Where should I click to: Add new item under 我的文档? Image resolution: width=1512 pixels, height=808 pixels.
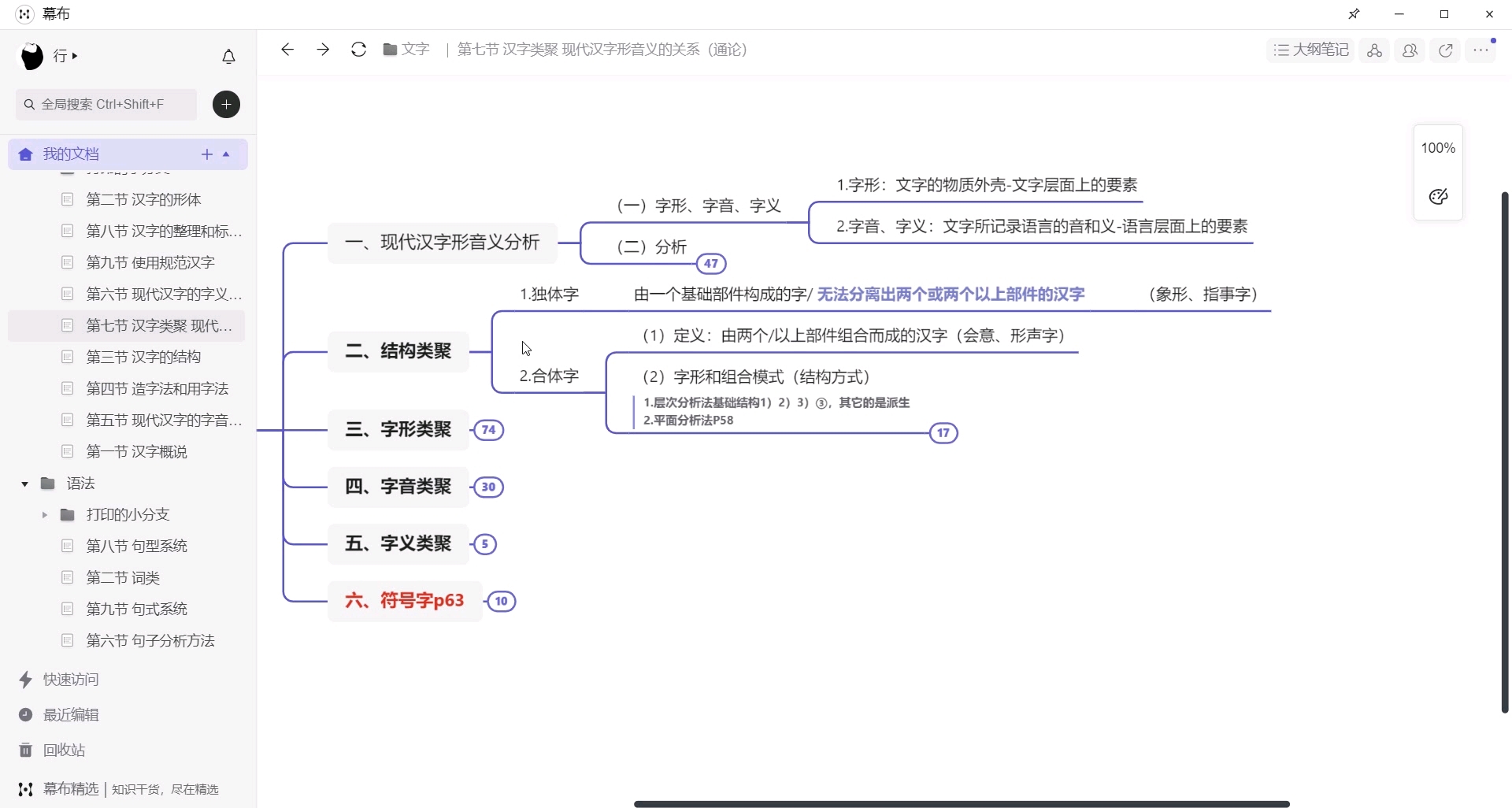point(207,154)
